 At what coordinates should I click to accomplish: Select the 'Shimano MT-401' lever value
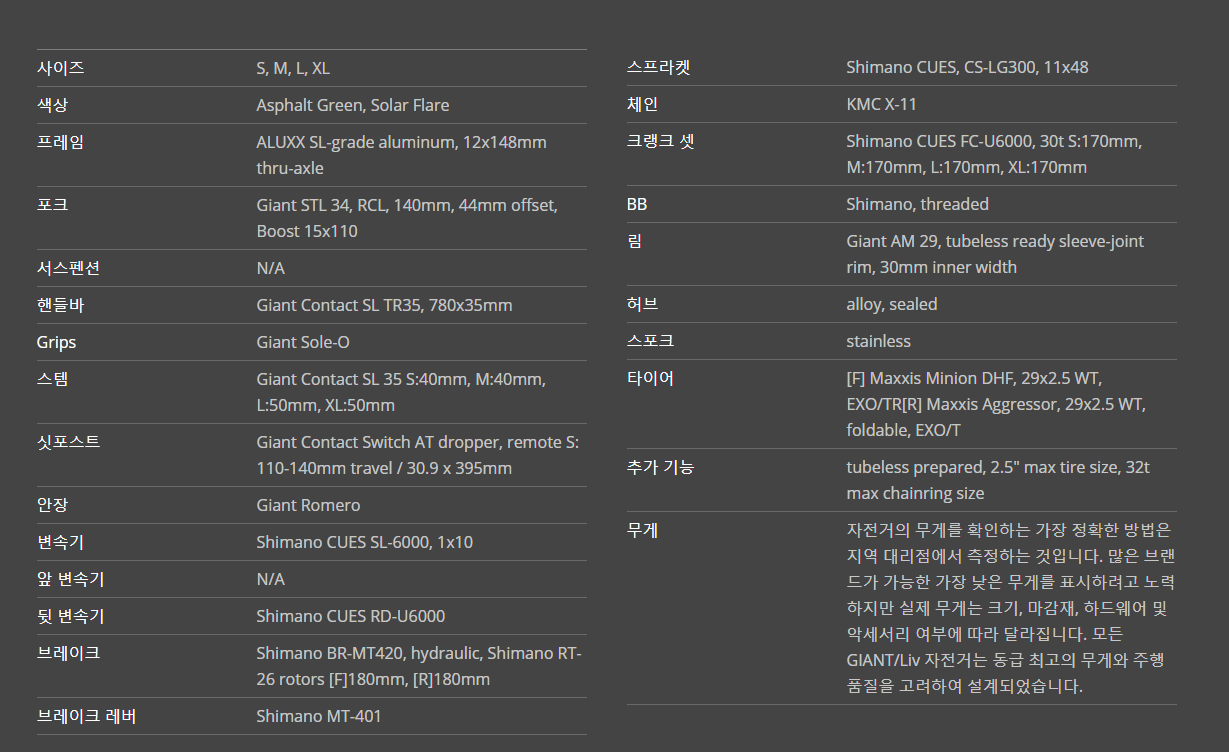[319, 716]
